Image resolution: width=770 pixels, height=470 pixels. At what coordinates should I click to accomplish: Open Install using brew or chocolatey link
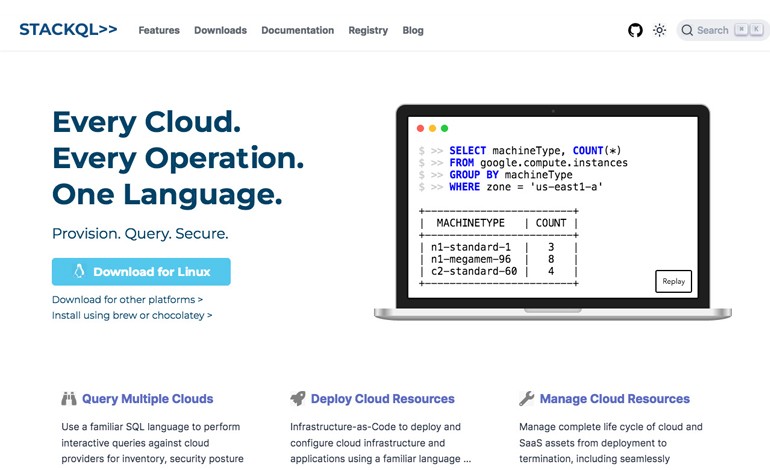tap(132, 315)
